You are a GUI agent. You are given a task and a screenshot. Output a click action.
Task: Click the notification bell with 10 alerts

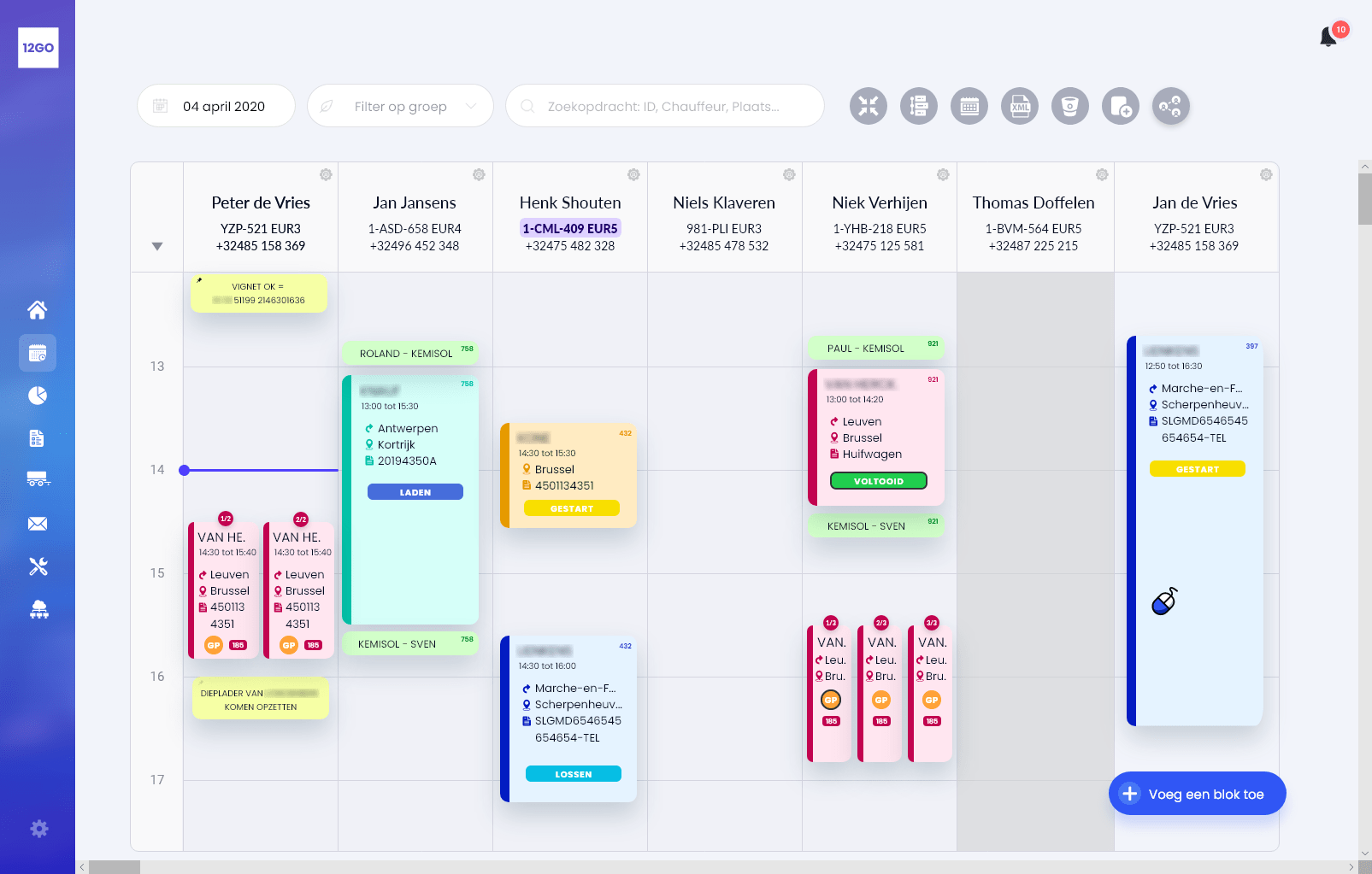[1328, 38]
